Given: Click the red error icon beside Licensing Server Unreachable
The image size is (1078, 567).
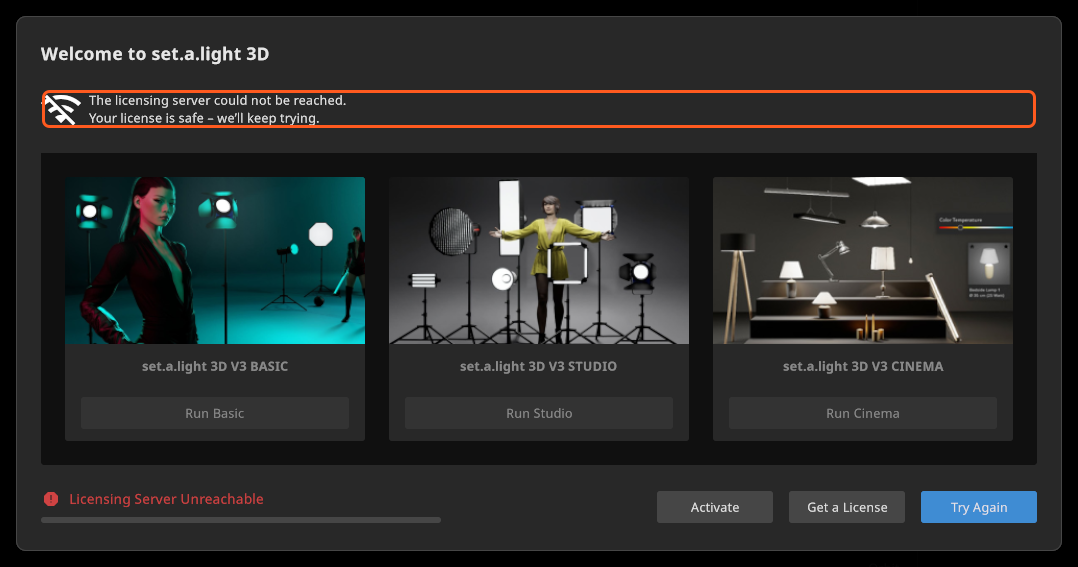Looking at the screenshot, I should click(51, 499).
